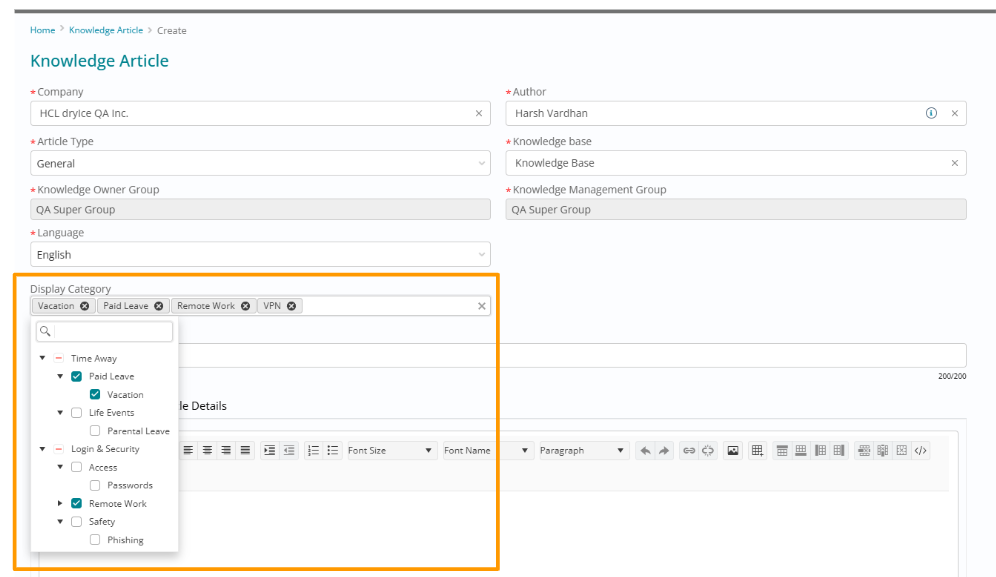Collapse the Time Away tree node
The height and width of the screenshot is (577, 996).
(x=43, y=358)
